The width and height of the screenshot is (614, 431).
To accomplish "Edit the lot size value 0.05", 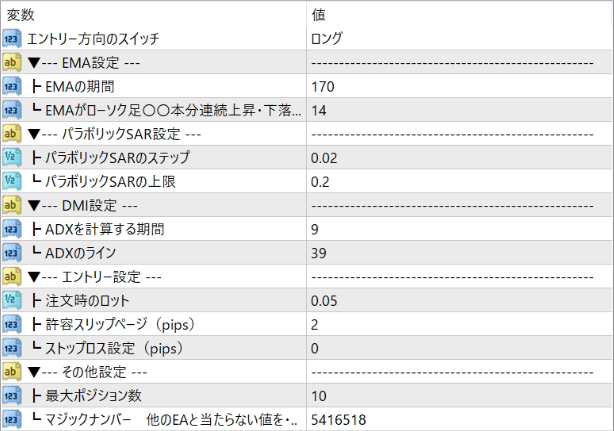I will click(460, 301).
